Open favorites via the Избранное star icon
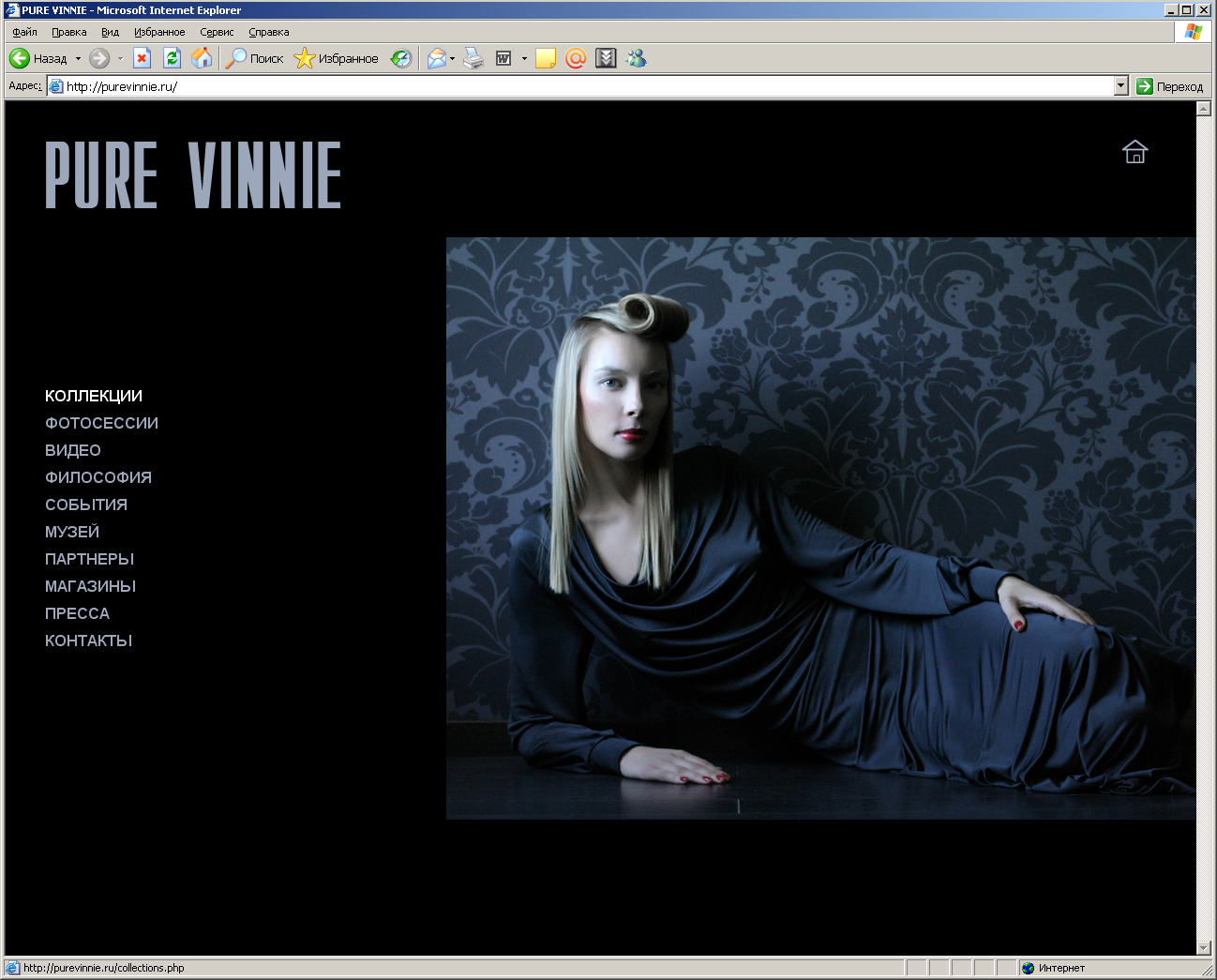The image size is (1217, 980). click(305, 58)
